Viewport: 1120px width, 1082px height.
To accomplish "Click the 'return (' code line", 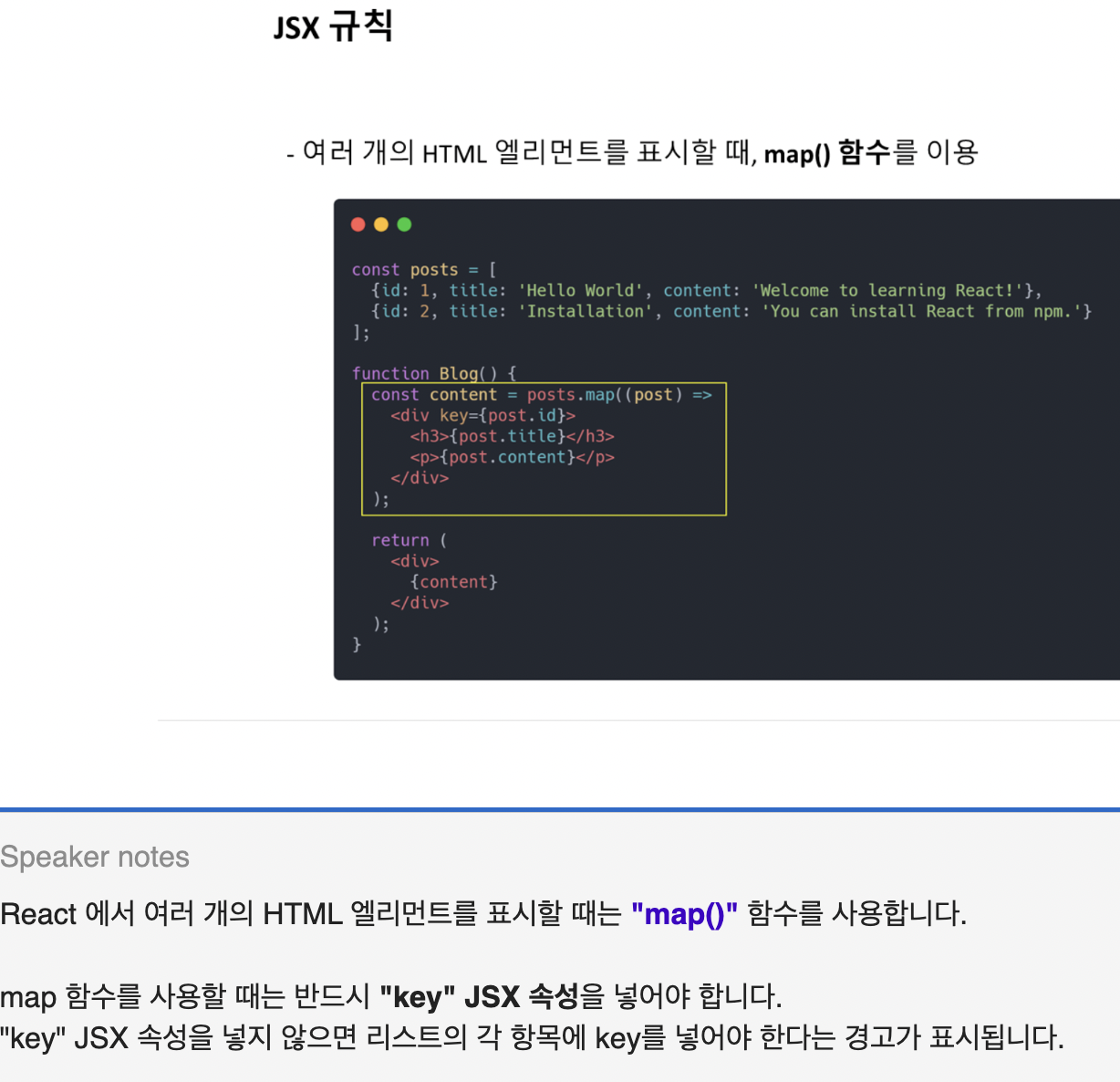I will click(410, 541).
